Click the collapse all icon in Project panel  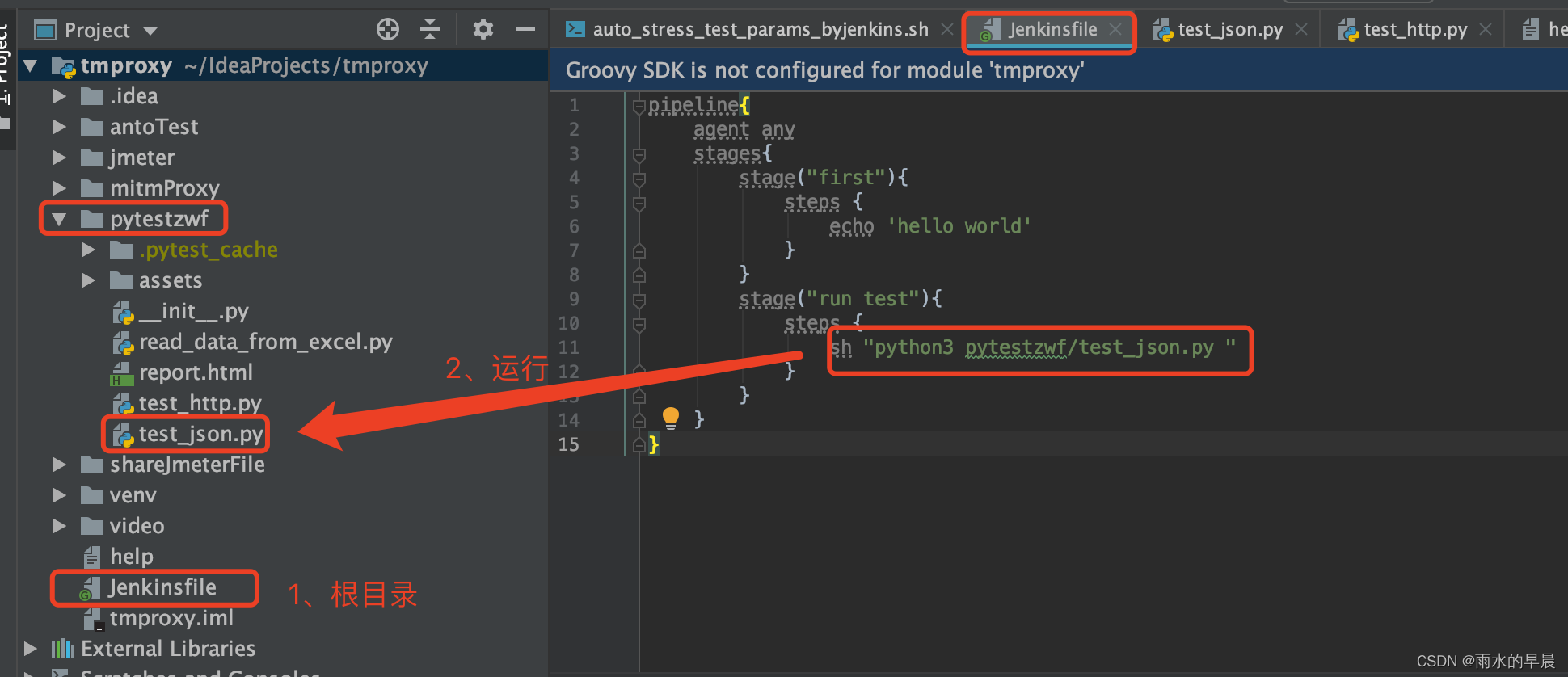pos(430,30)
